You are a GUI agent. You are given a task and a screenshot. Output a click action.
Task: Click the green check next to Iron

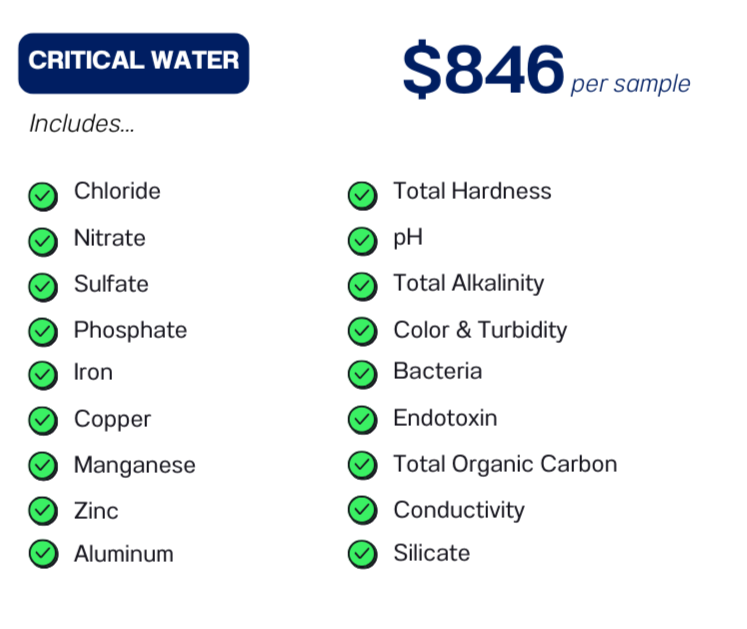pos(43,375)
